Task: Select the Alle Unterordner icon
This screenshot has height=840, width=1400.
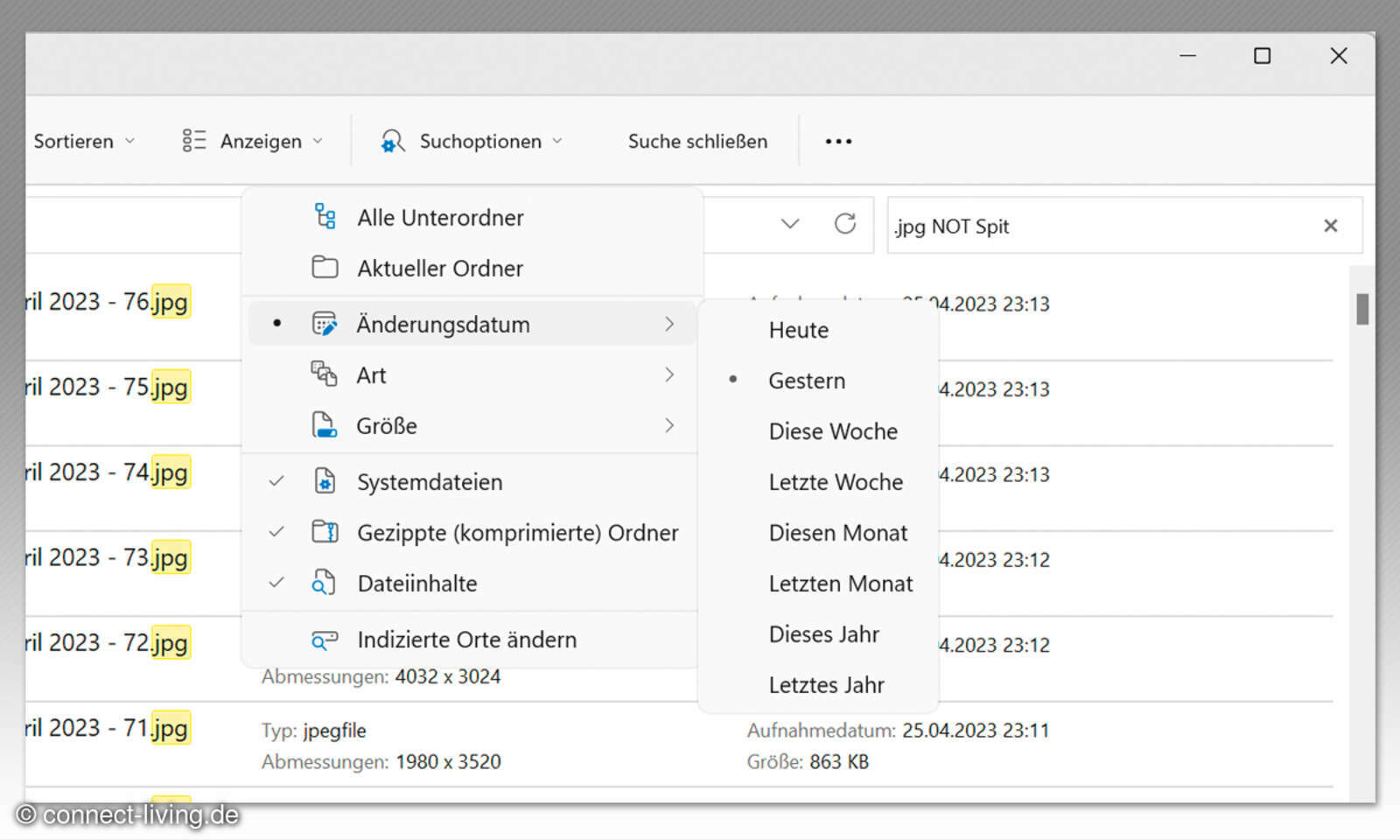Action: point(325,216)
